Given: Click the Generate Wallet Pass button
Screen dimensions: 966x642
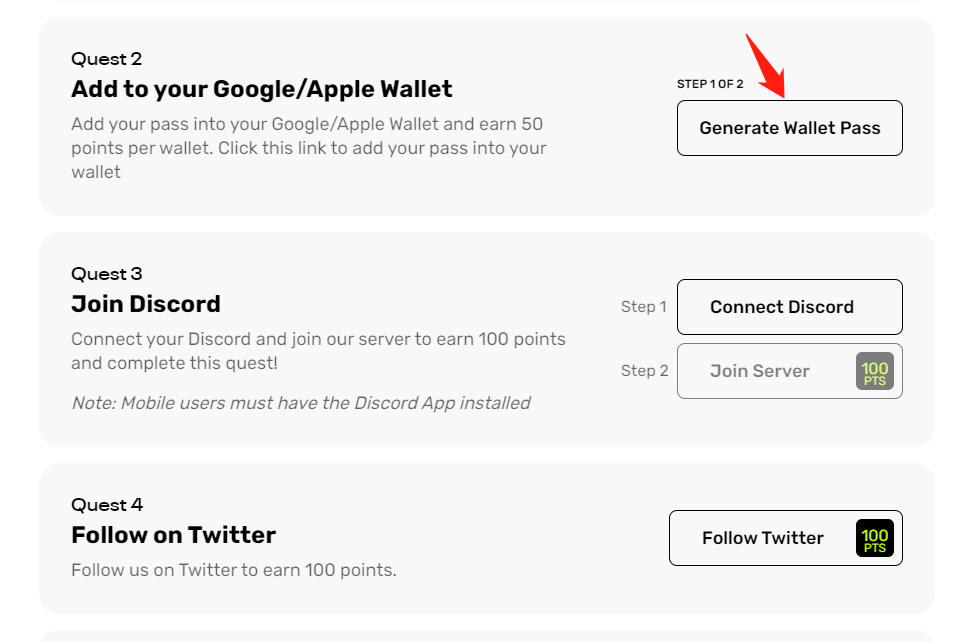Looking at the screenshot, I should [x=789, y=128].
